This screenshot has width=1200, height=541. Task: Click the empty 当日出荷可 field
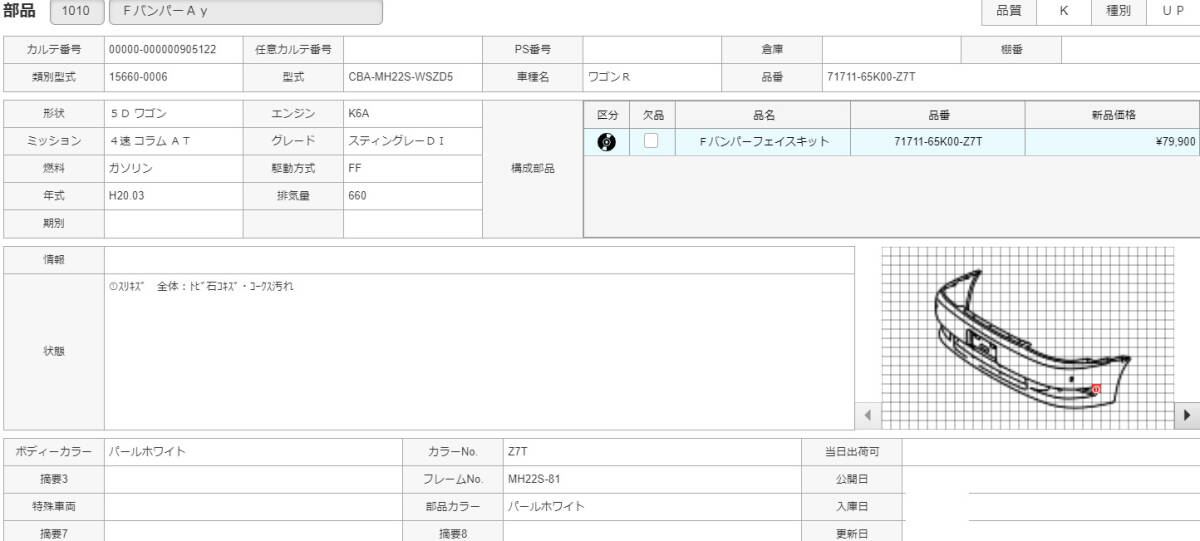[1051, 451]
